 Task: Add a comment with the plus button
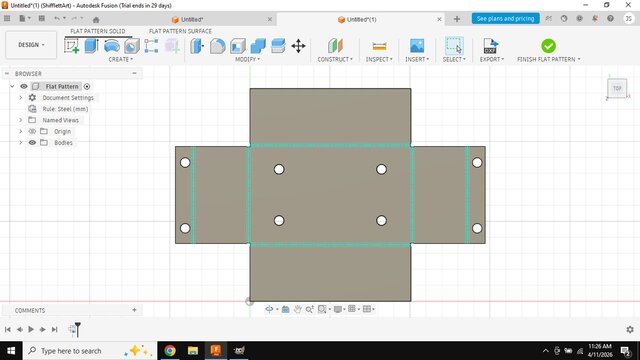click(x=134, y=310)
